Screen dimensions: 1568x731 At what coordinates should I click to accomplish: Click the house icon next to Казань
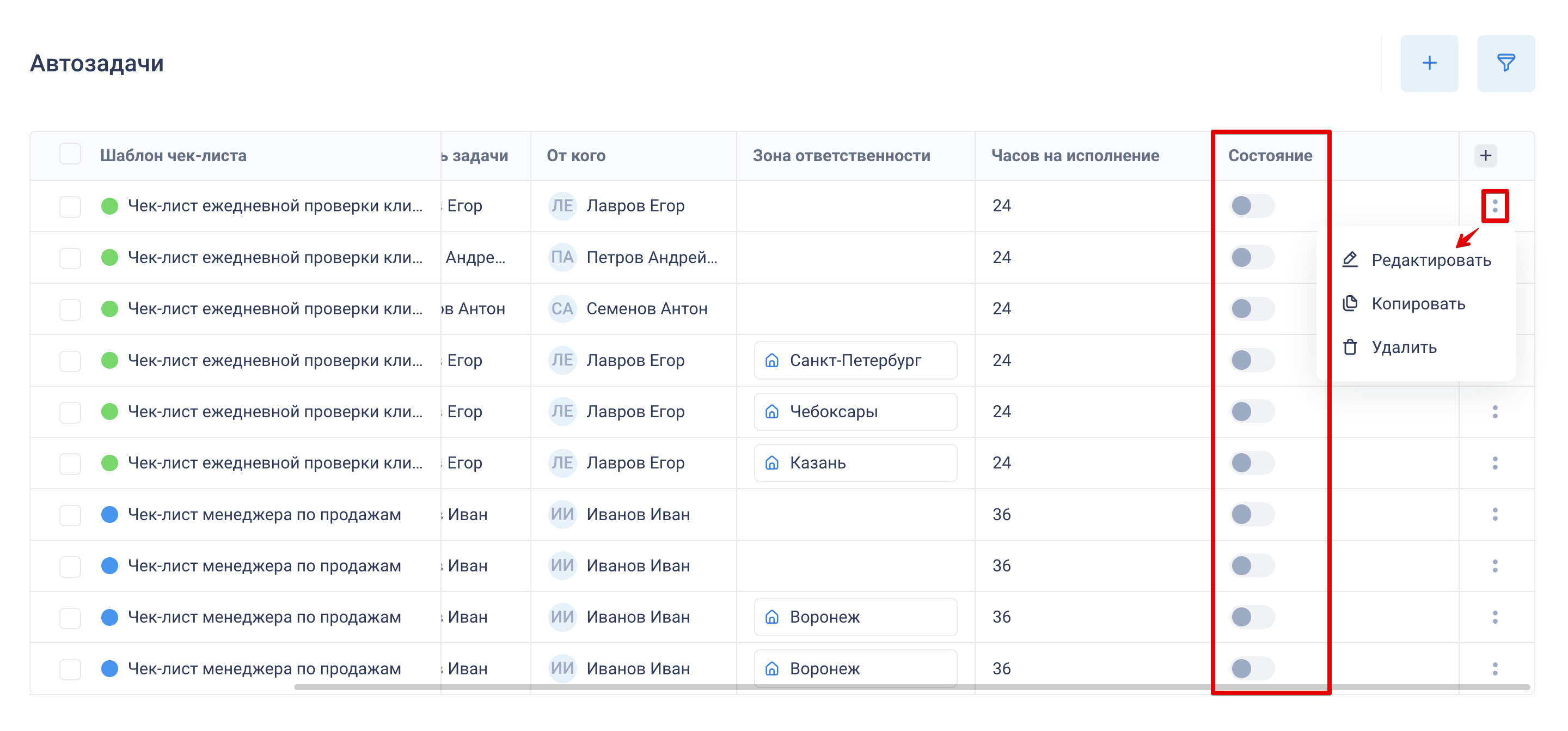tap(771, 463)
